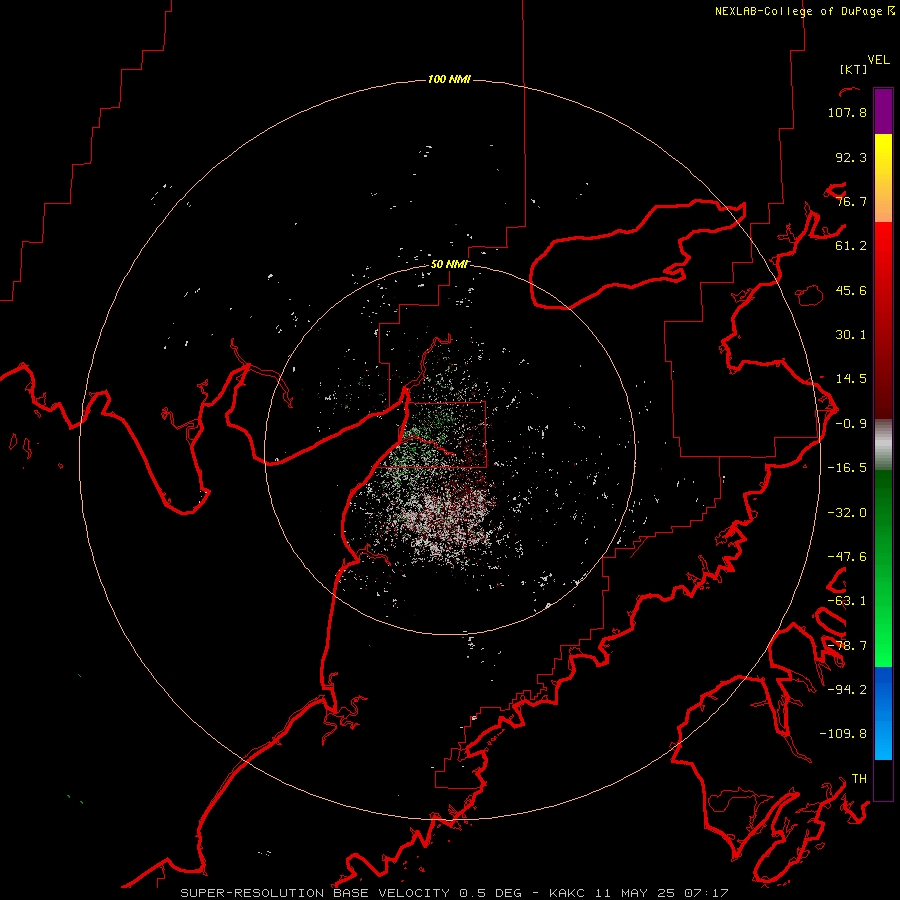Click the NEXLAB-College of DuPage label
This screenshot has height=900, width=900.
point(804,11)
